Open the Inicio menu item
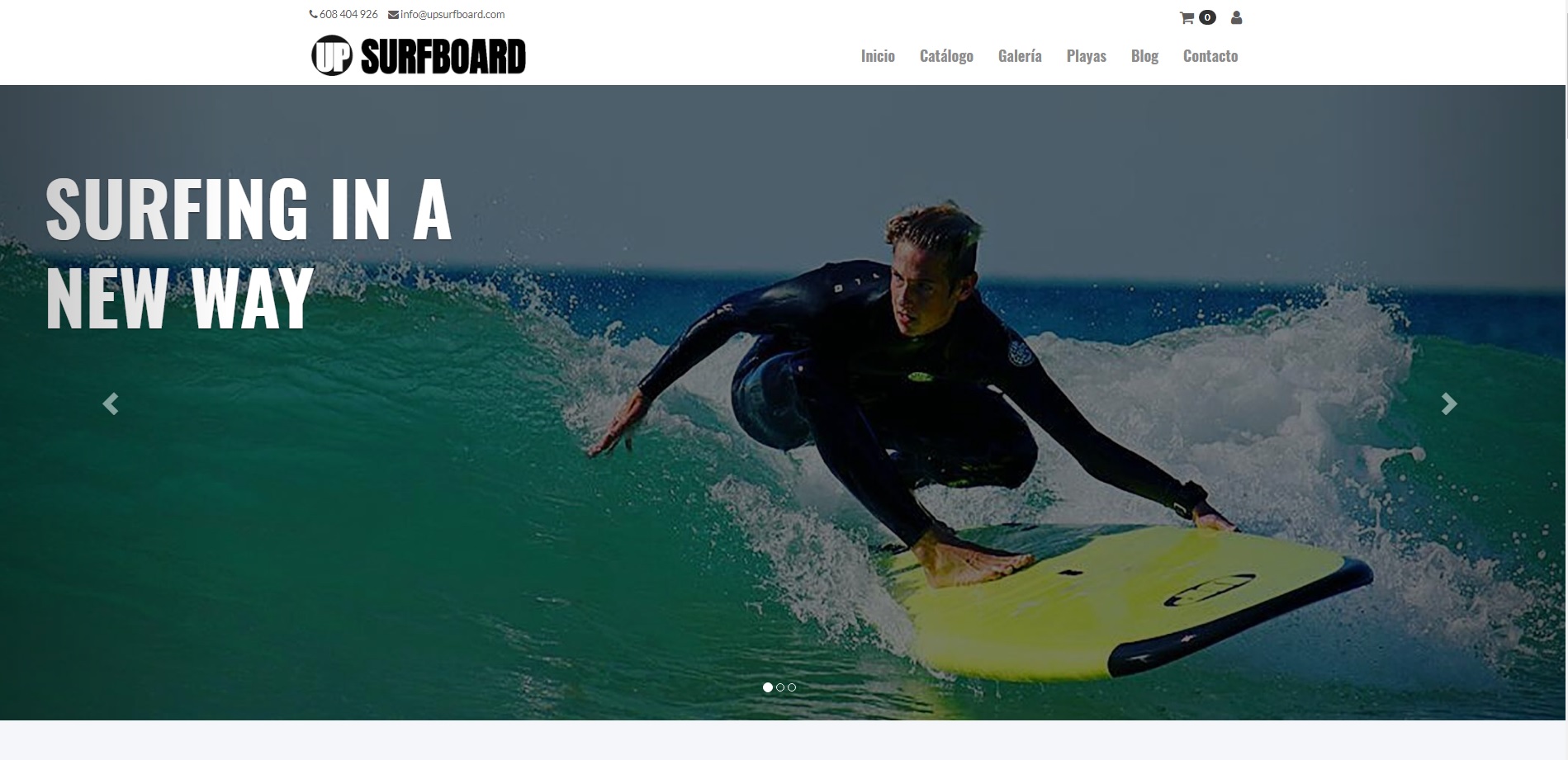Screen dimensions: 1568x760 tap(878, 56)
